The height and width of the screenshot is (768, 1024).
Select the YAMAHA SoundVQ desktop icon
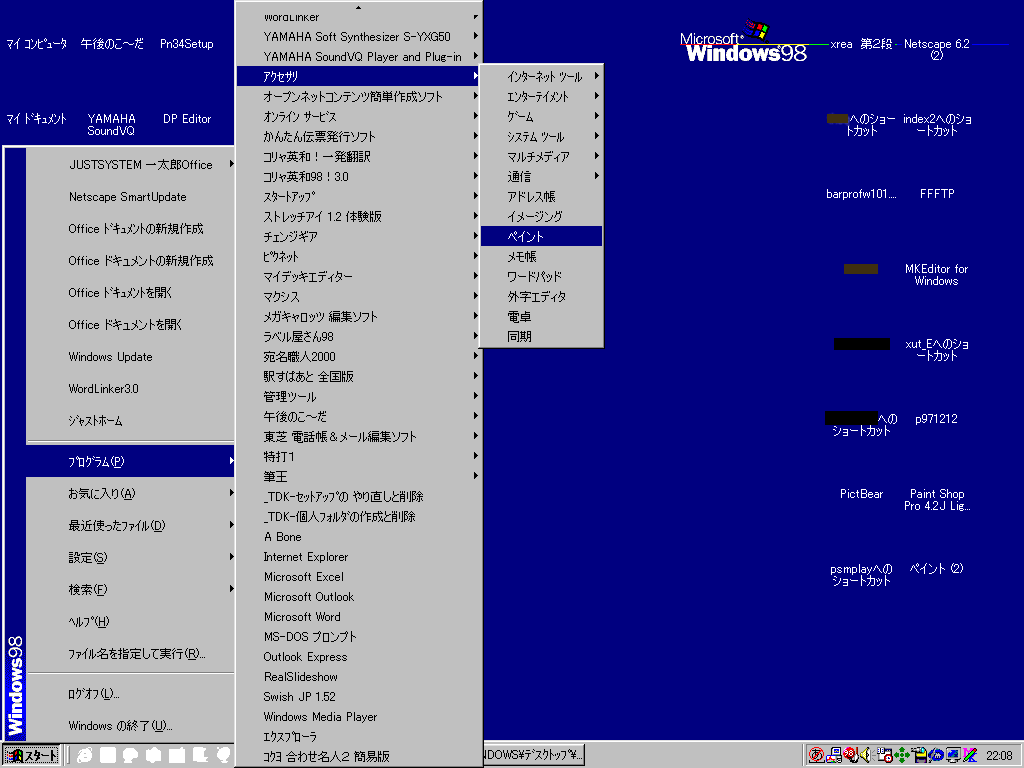(x=111, y=124)
